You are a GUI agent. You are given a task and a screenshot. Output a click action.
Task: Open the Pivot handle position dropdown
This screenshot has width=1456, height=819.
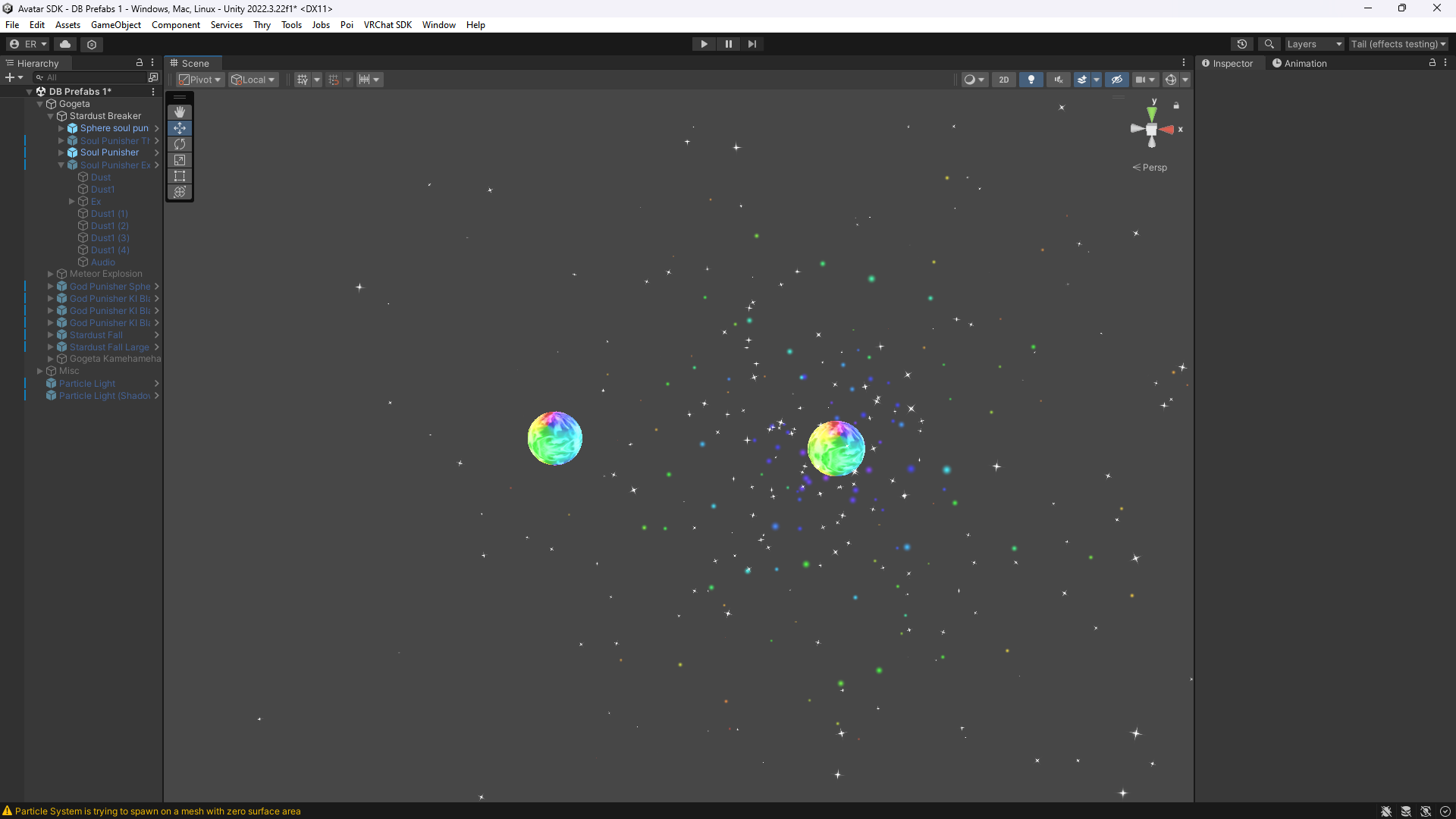(200, 80)
